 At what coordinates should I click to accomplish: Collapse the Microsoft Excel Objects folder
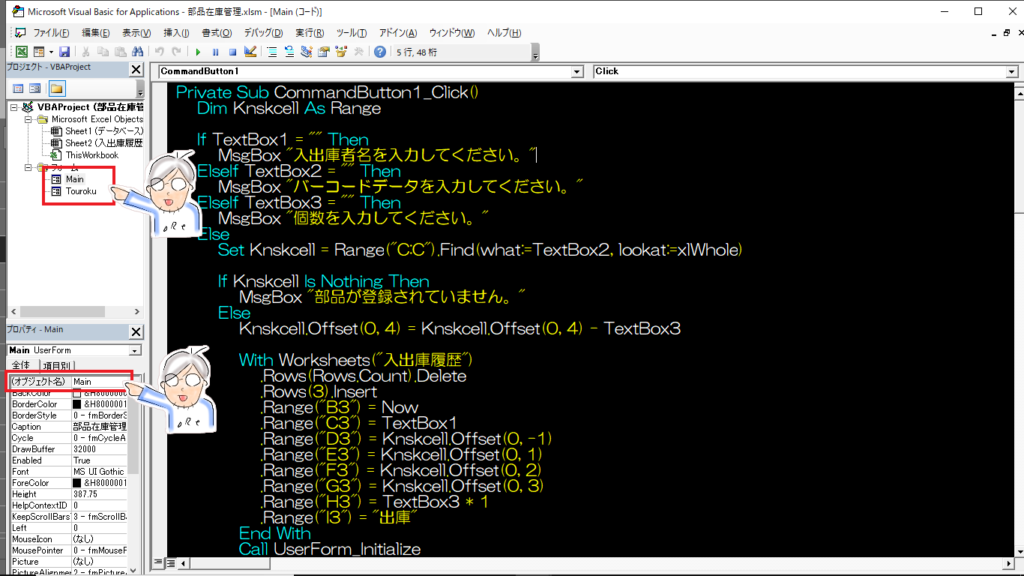(x=29, y=119)
